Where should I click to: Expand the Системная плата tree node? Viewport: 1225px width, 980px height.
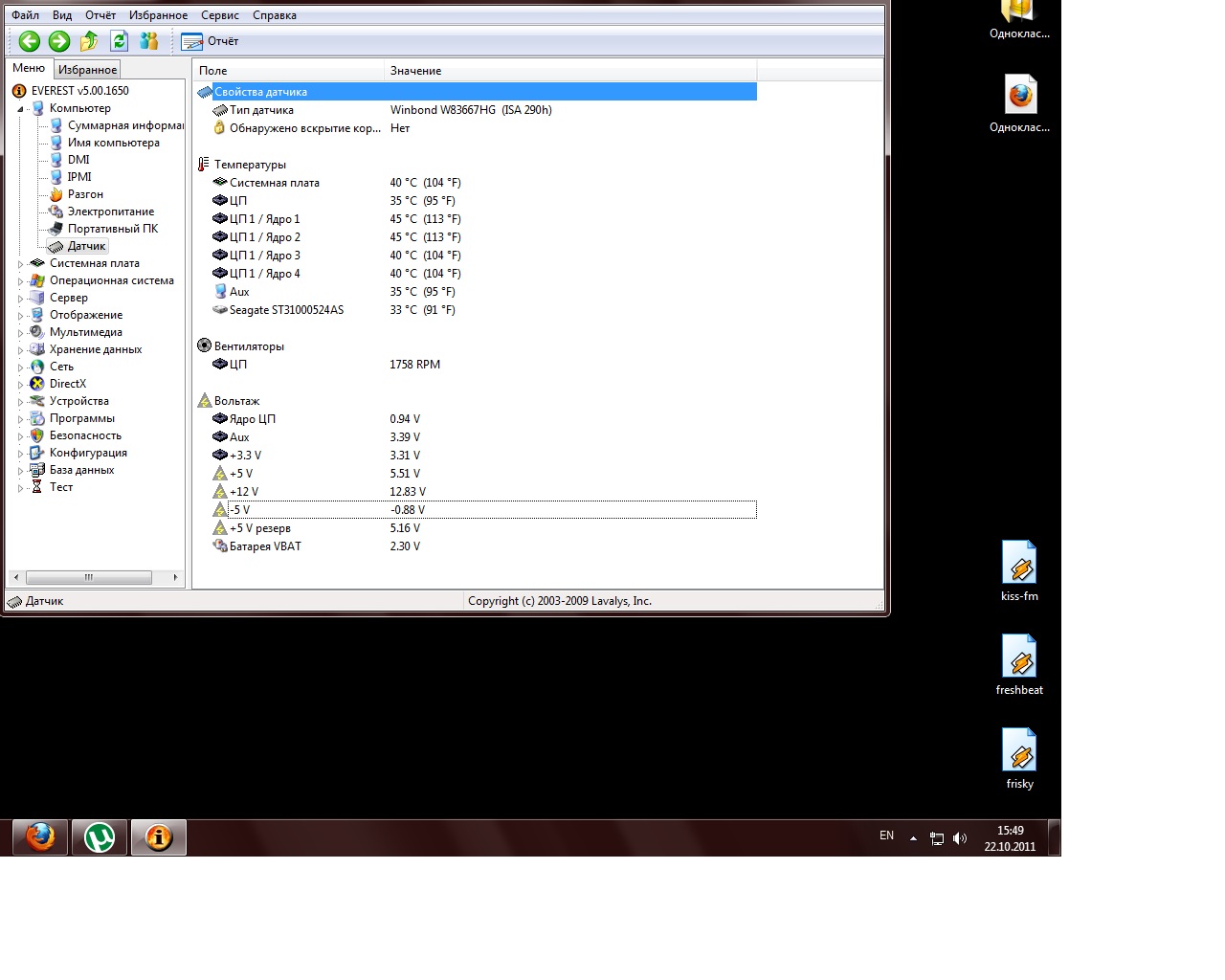pos(20,264)
